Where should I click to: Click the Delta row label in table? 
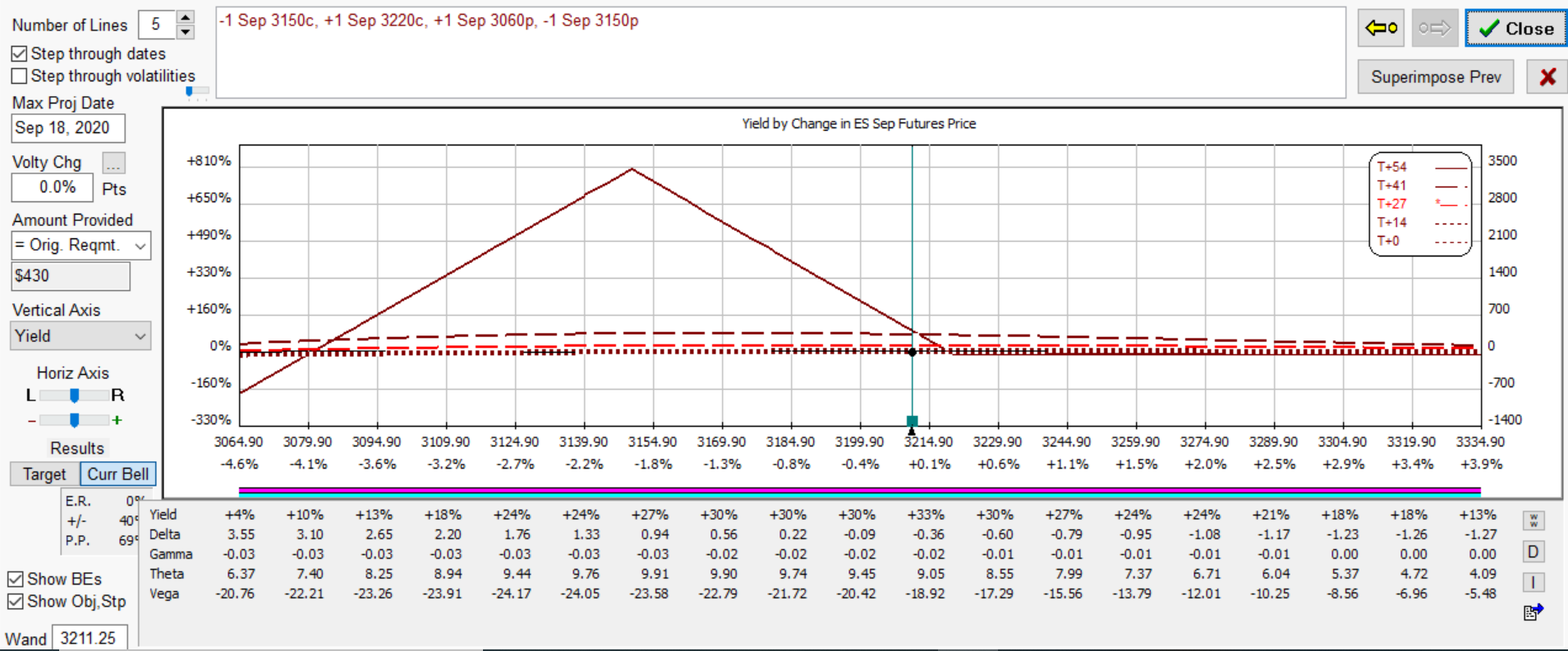(165, 534)
